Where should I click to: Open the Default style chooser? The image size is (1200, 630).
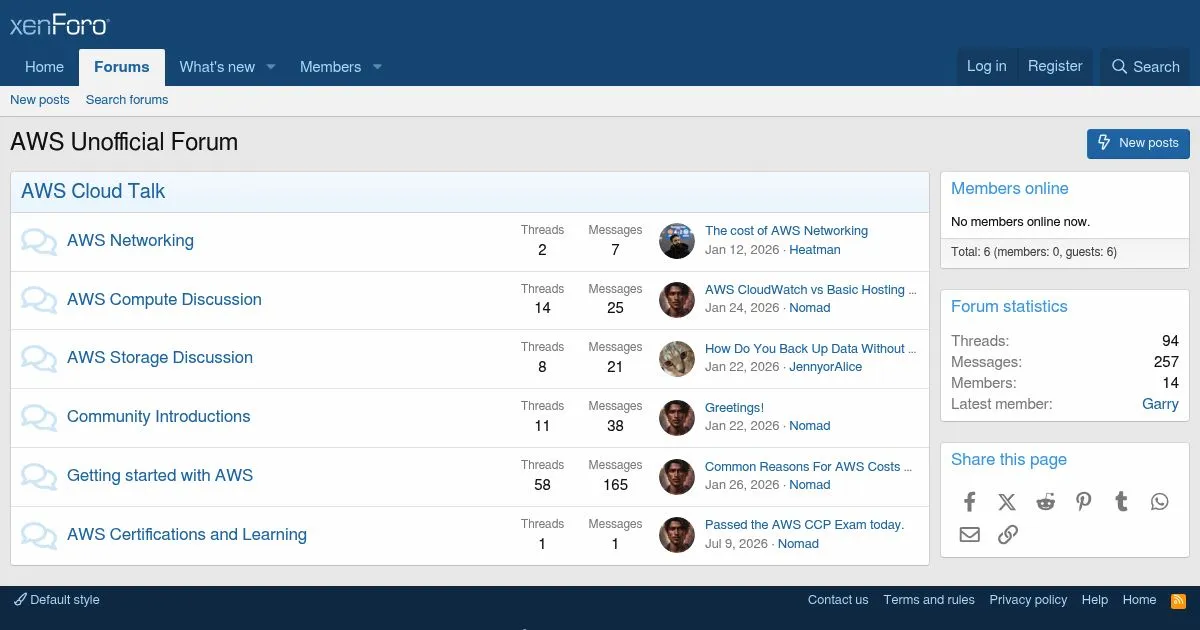coord(57,600)
